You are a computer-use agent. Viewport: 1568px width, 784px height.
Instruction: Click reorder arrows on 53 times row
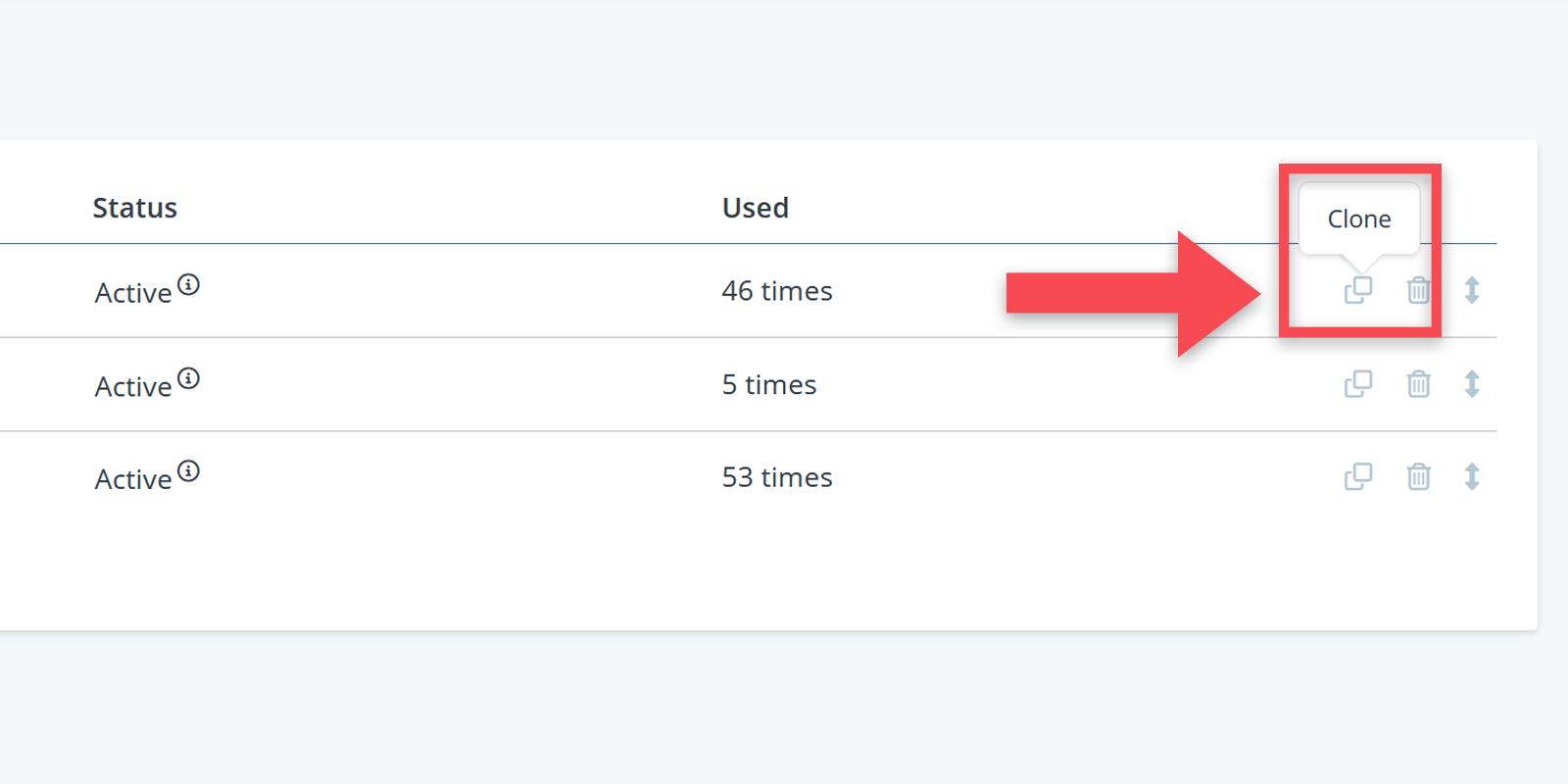tap(1472, 477)
